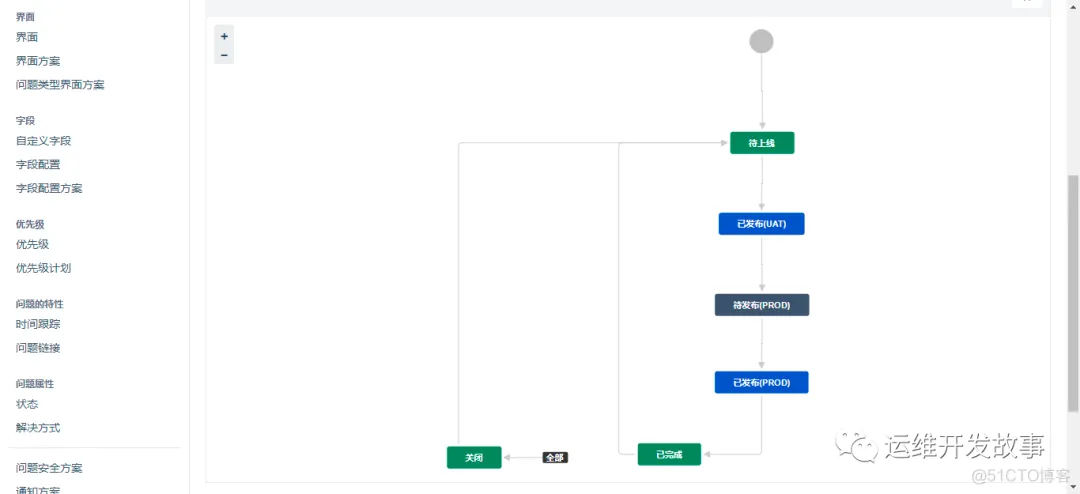Viewport: 1080px width, 494px height.
Task: Click the 全部 transition label
Action: (x=555, y=457)
